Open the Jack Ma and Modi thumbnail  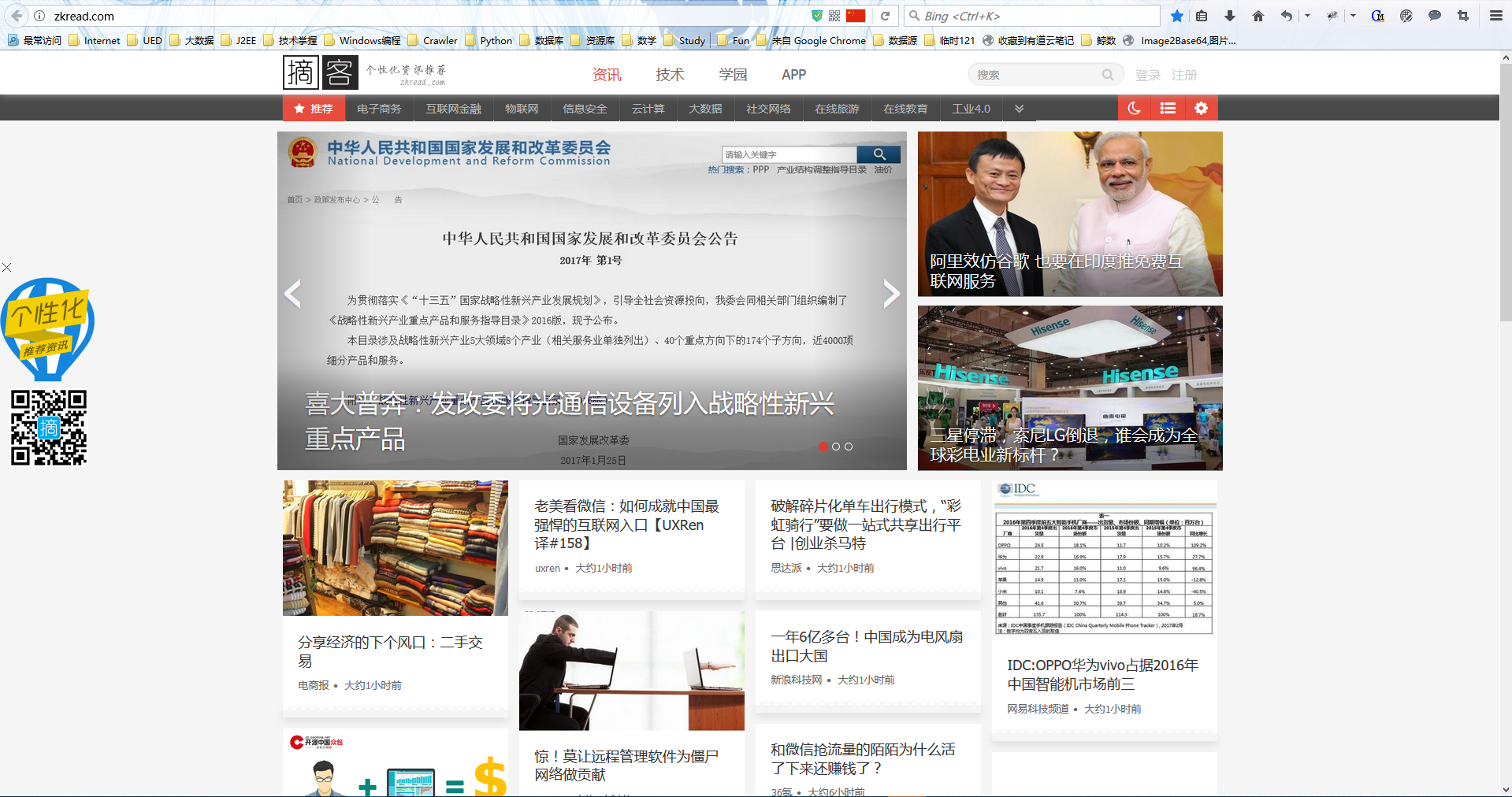tap(1070, 213)
